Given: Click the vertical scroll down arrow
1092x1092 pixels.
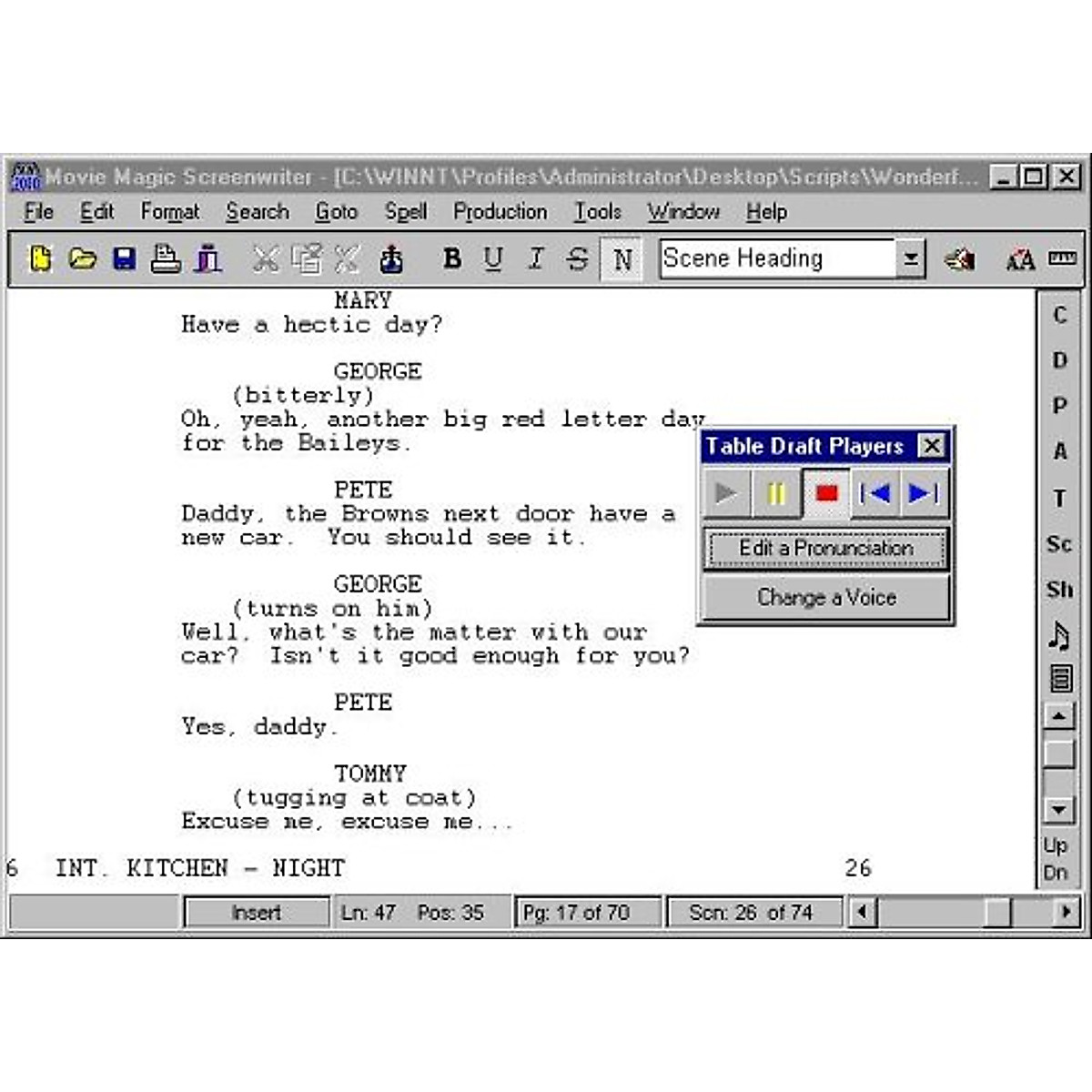Looking at the screenshot, I should pos(1059,809).
